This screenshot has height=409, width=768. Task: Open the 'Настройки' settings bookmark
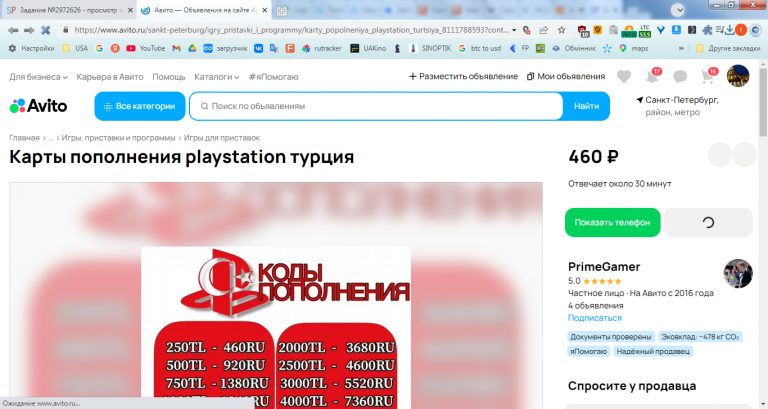(x=32, y=48)
